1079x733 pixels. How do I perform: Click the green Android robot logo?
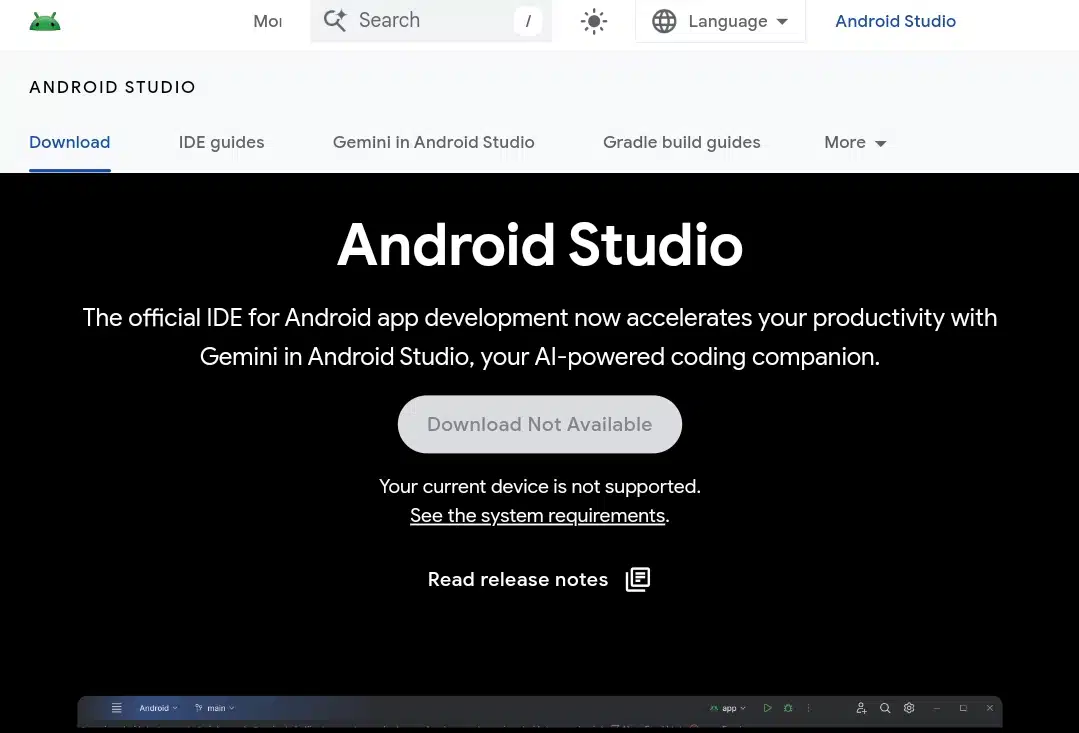pyautogui.click(x=45, y=22)
